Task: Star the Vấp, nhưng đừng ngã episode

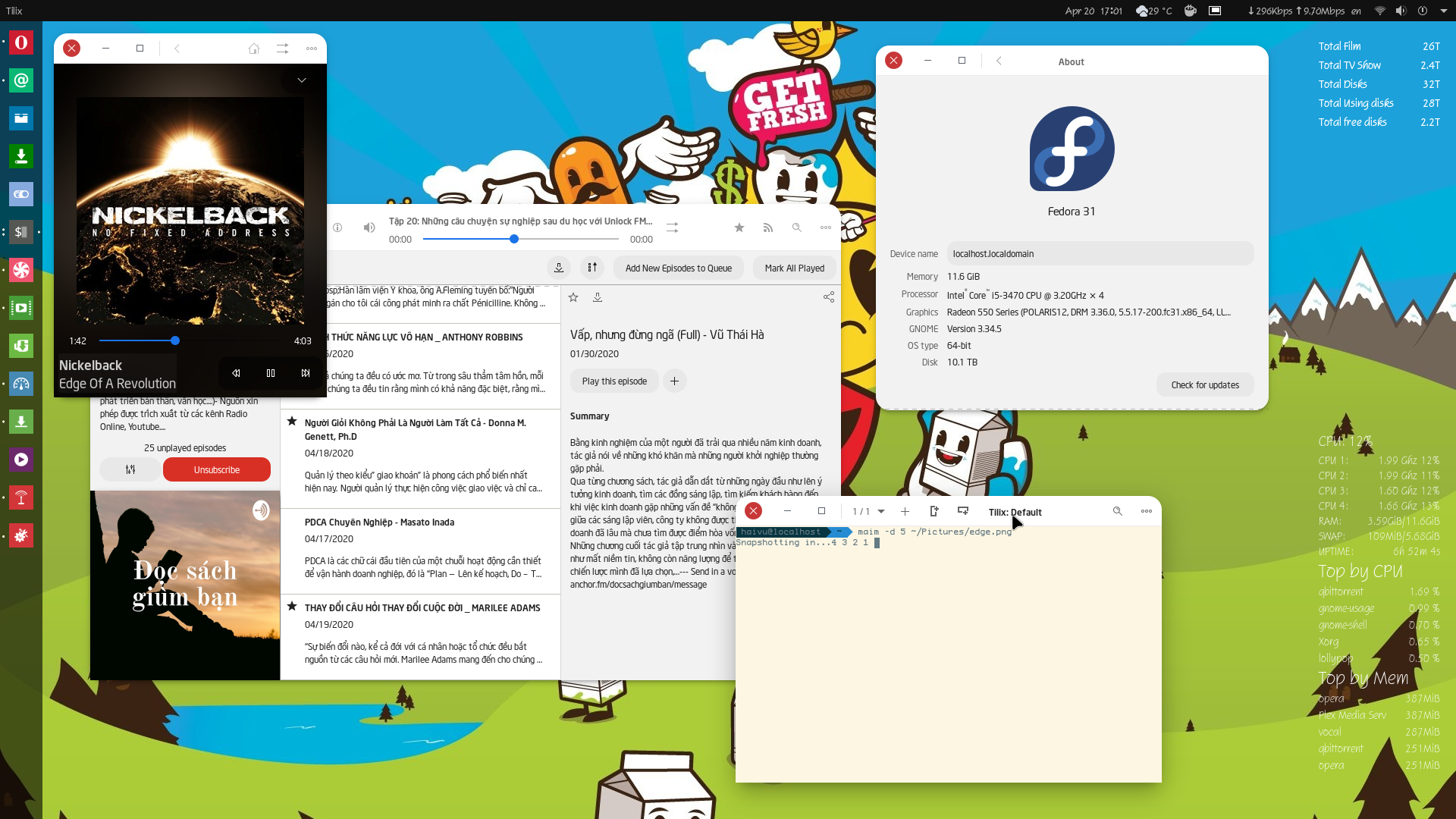Action: pyautogui.click(x=573, y=297)
